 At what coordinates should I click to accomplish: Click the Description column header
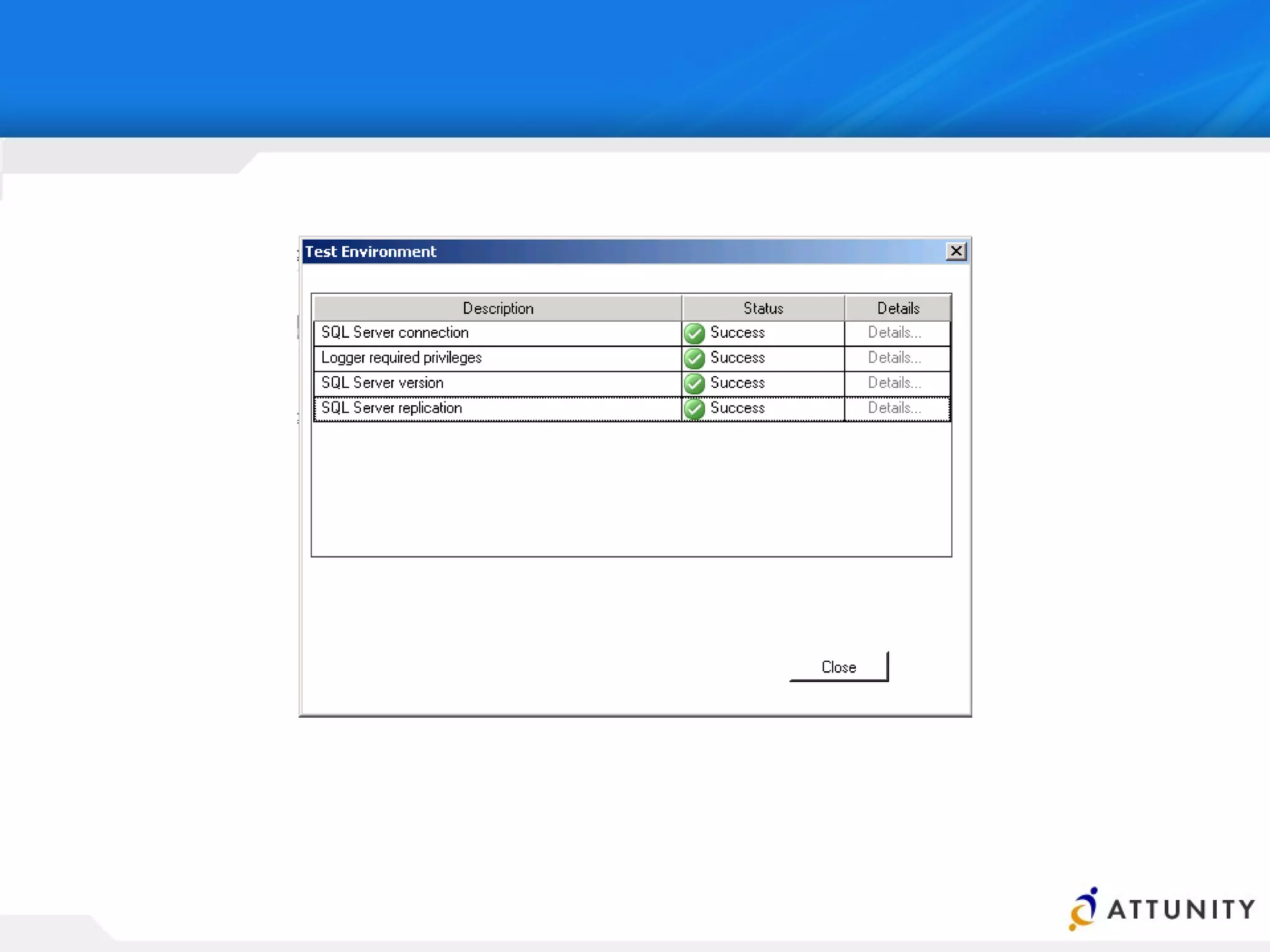click(x=498, y=308)
